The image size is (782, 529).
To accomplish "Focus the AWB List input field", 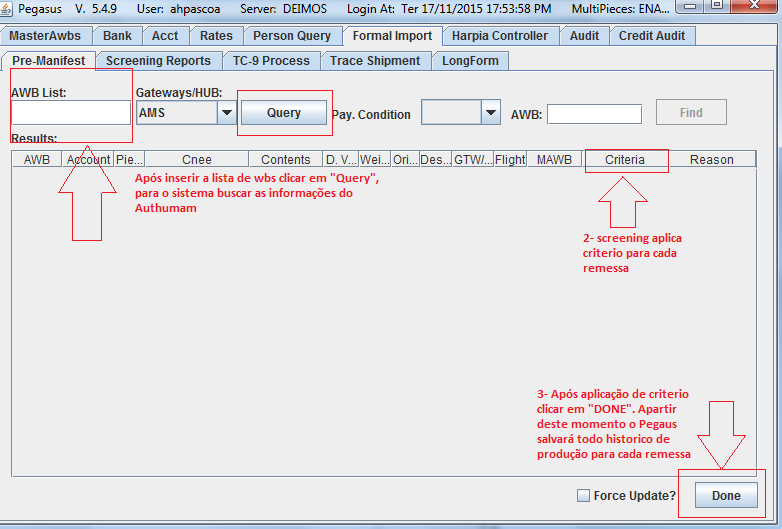I will pyautogui.click(x=71, y=113).
